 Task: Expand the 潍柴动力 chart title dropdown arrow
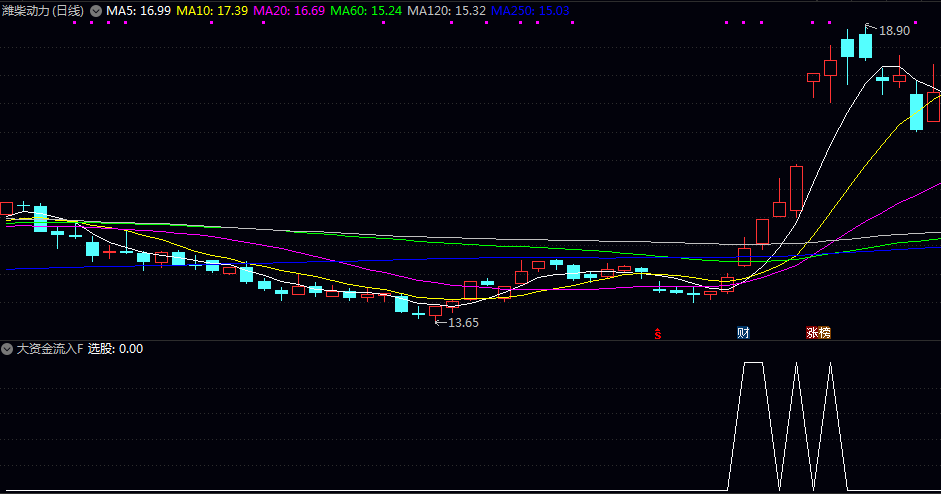96,11
